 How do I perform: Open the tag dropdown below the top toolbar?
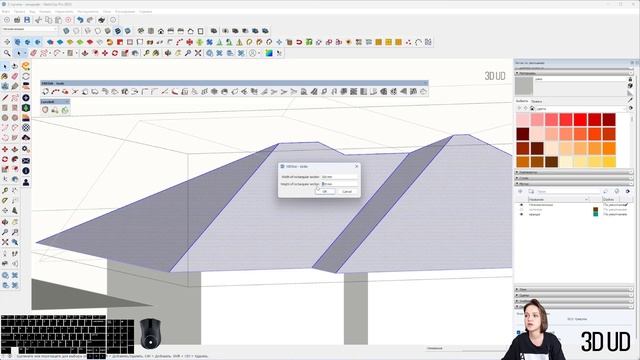pyautogui.click(x=29, y=29)
